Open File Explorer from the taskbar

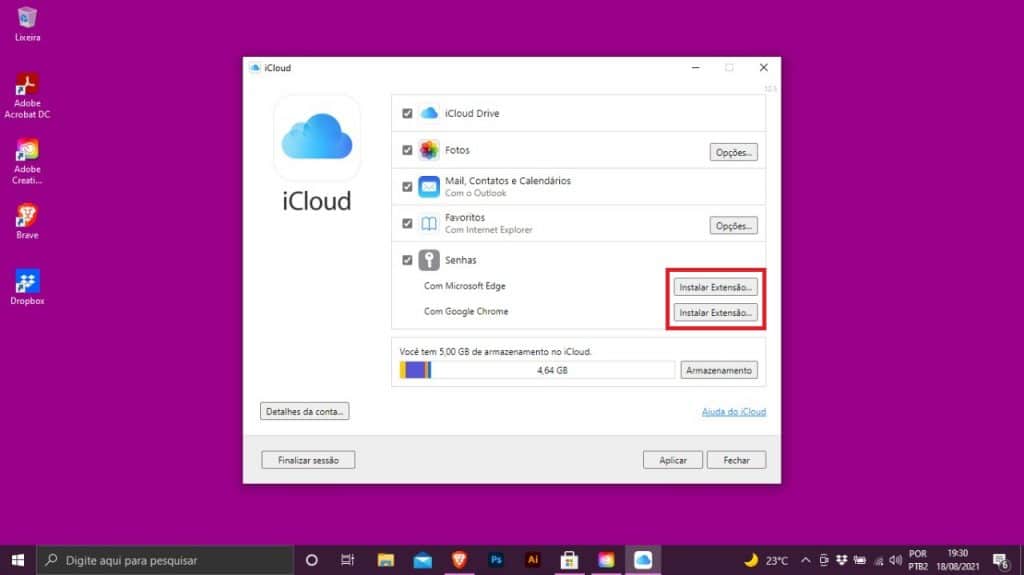(x=385, y=560)
